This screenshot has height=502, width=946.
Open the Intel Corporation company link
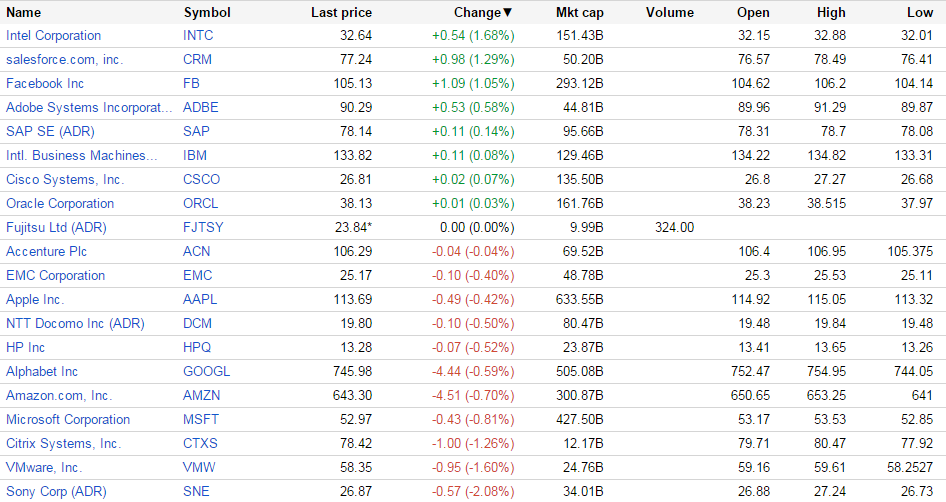tap(53, 35)
